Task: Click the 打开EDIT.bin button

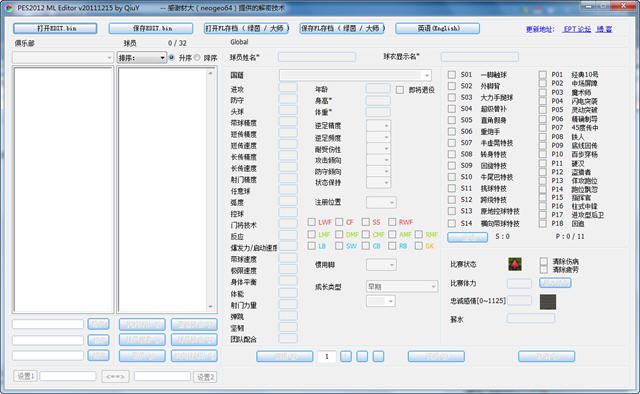Action: click(55, 28)
